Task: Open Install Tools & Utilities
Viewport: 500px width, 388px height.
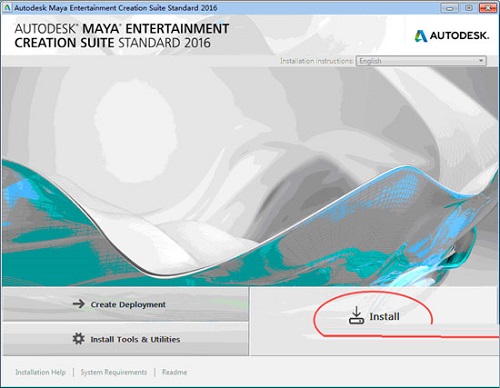Action: click(125, 339)
